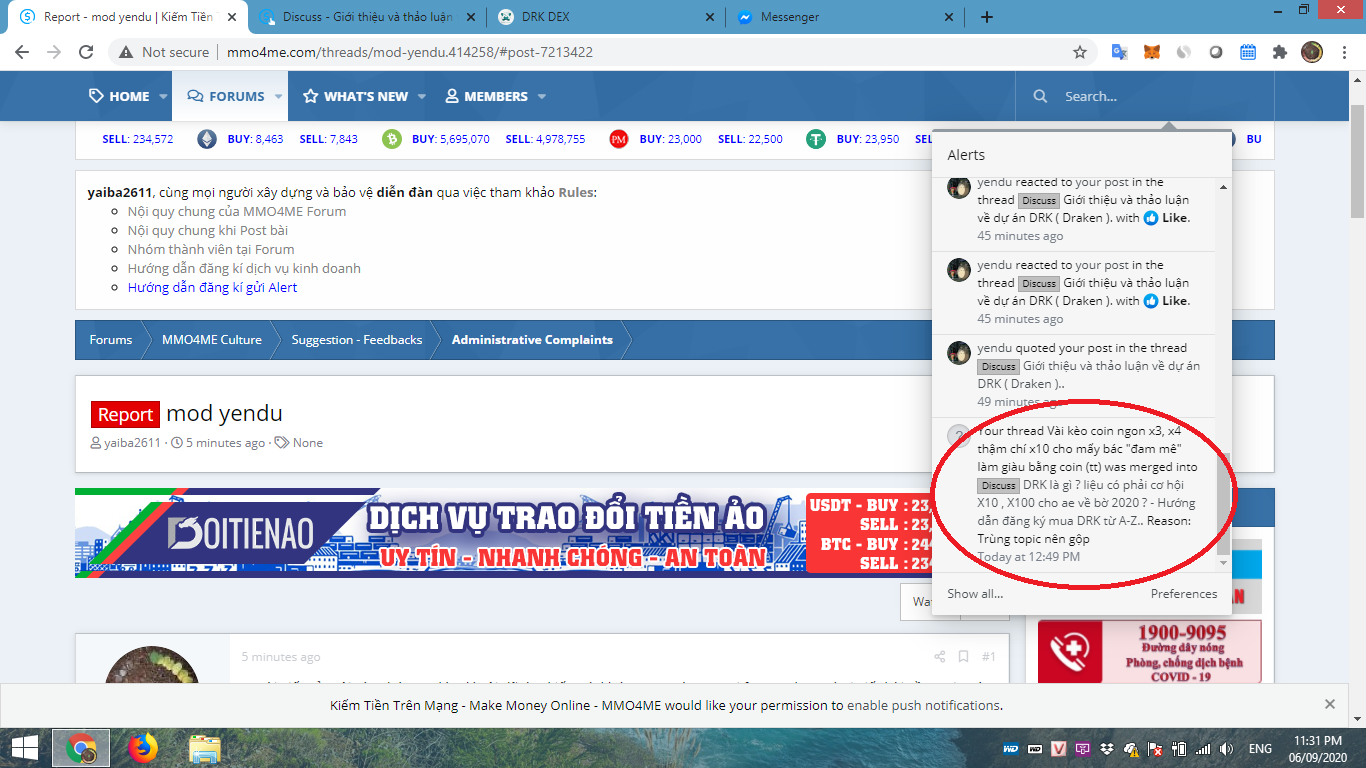1366x768 pixels.
Task: Click the battery icon in system tray
Action: (x=1179, y=748)
